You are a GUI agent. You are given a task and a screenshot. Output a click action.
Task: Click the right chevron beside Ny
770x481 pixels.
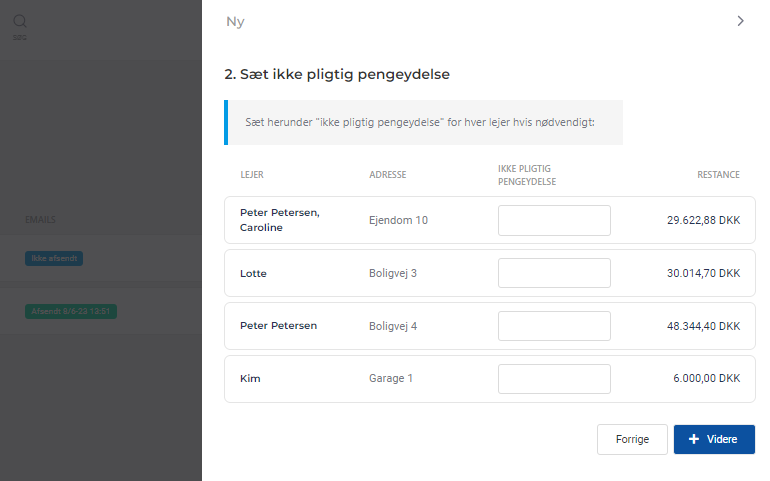[x=740, y=21]
